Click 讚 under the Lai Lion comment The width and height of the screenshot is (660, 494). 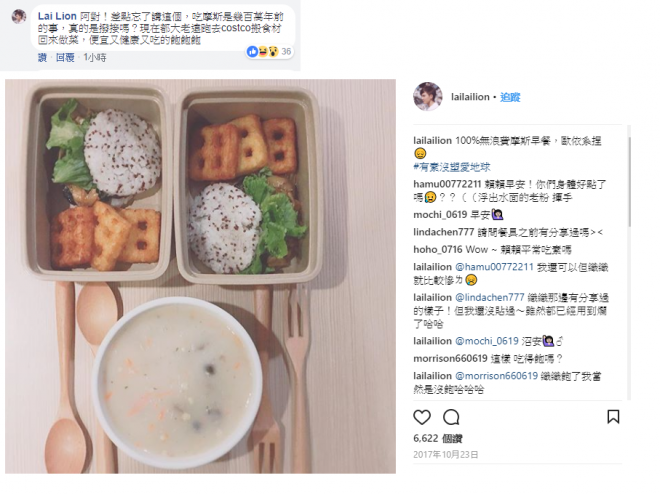42,58
